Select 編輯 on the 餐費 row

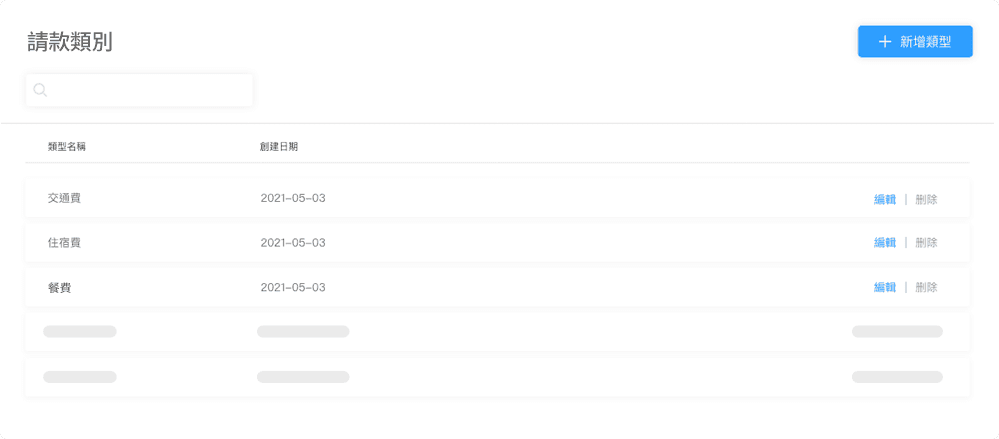(885, 287)
